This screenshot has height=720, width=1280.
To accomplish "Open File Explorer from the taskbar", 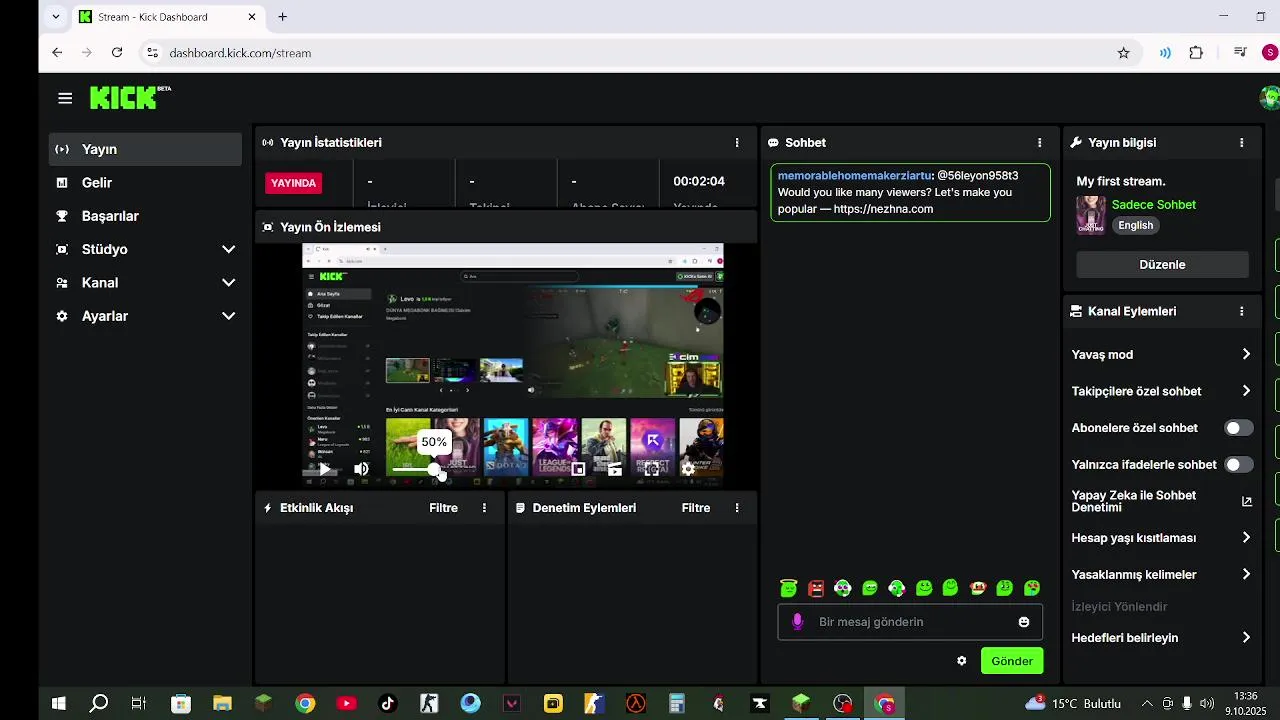I will click(222, 704).
